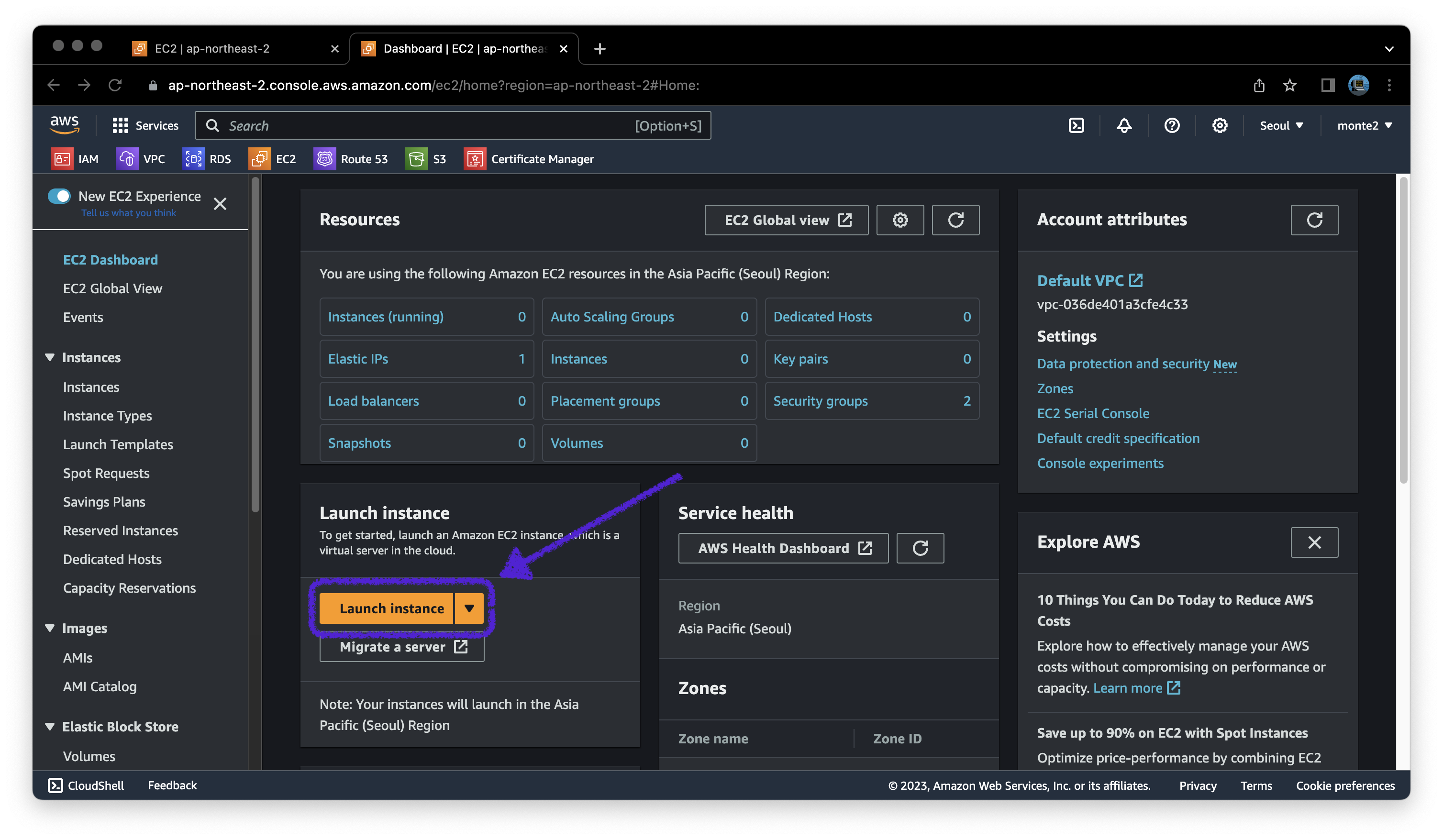Open CloudShell icon in top navigation bar
This screenshot has height=840, width=1443.
[x=1076, y=125]
